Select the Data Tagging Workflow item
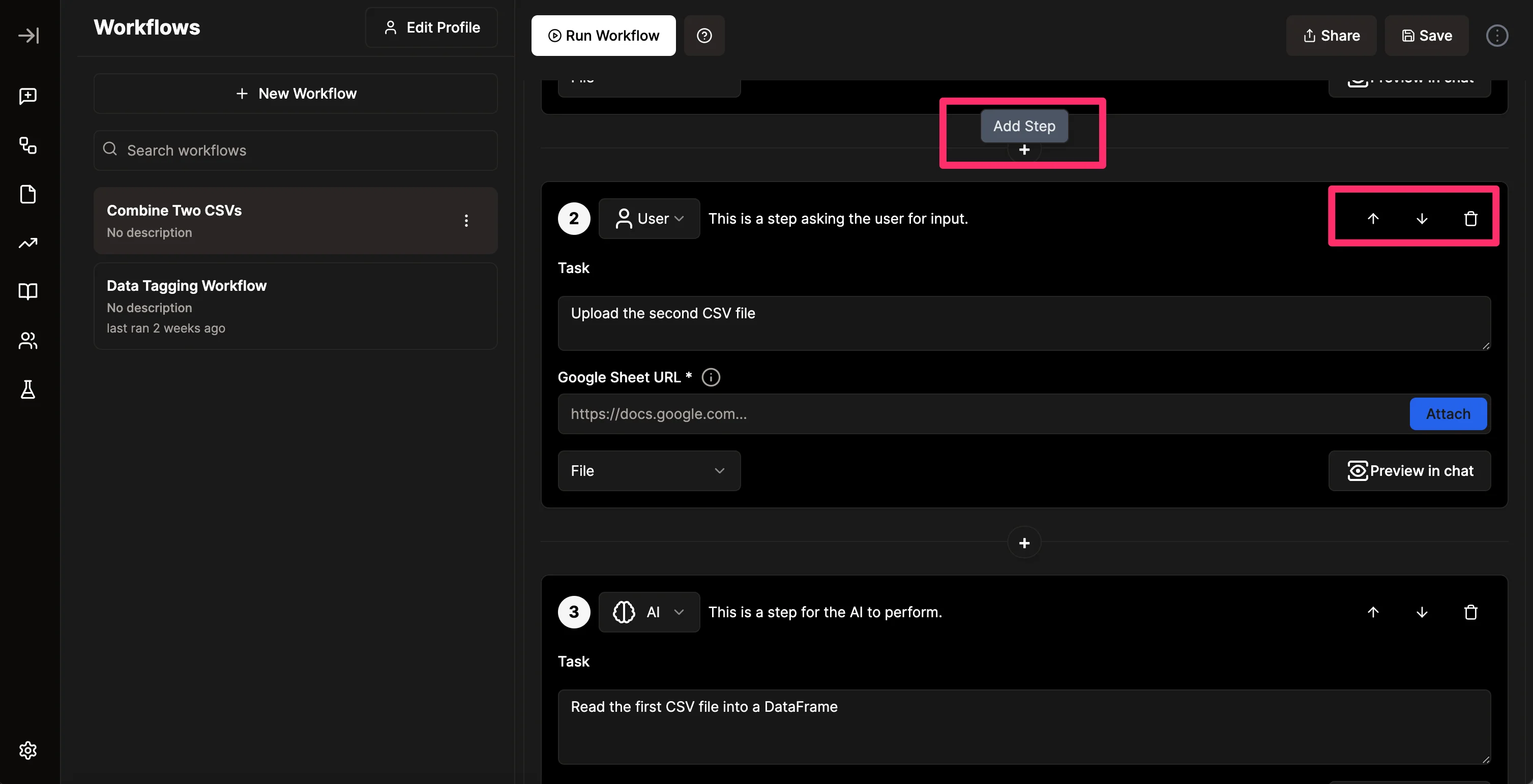 pos(295,306)
